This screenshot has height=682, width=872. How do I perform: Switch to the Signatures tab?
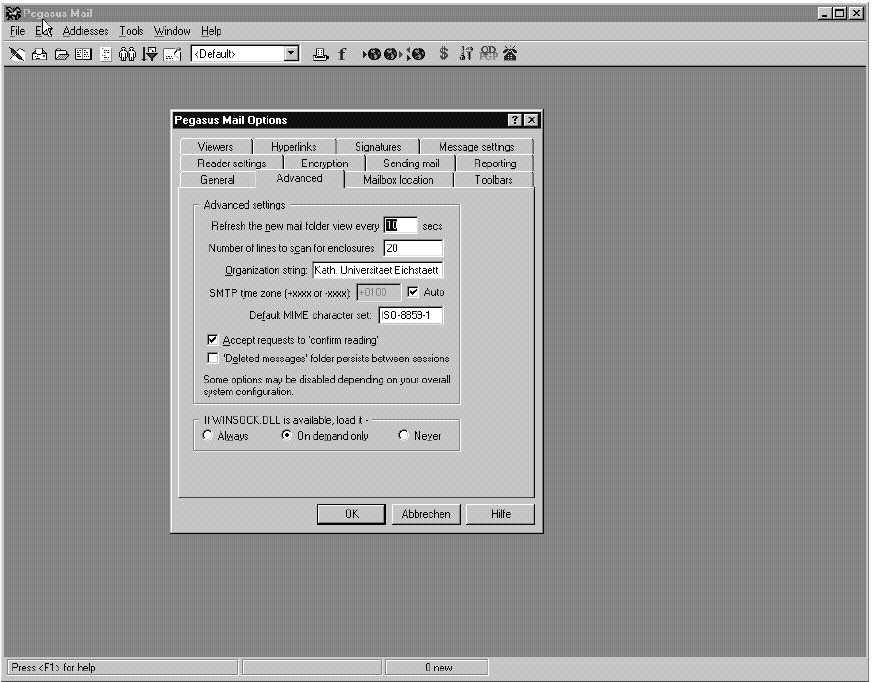click(x=378, y=147)
